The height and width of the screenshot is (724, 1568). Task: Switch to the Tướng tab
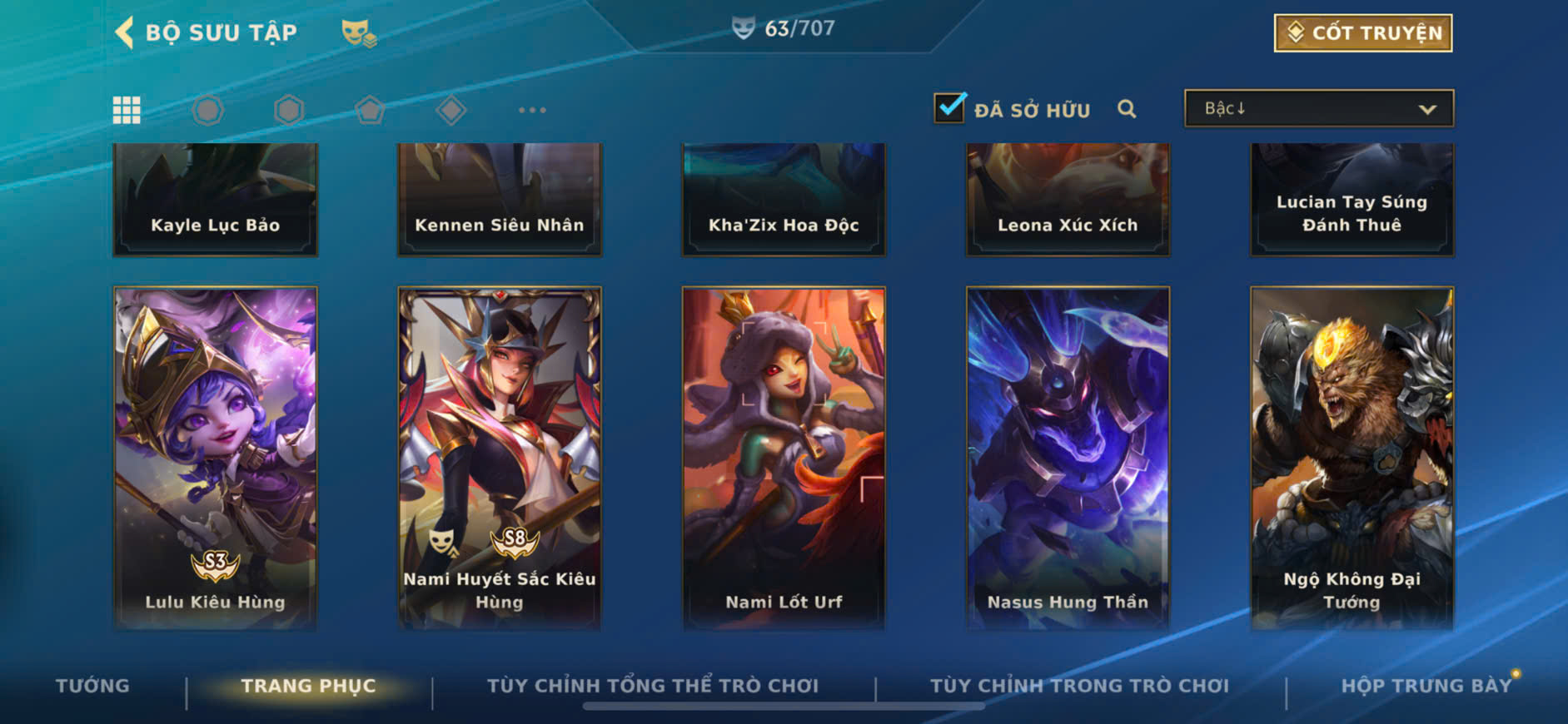click(92, 686)
